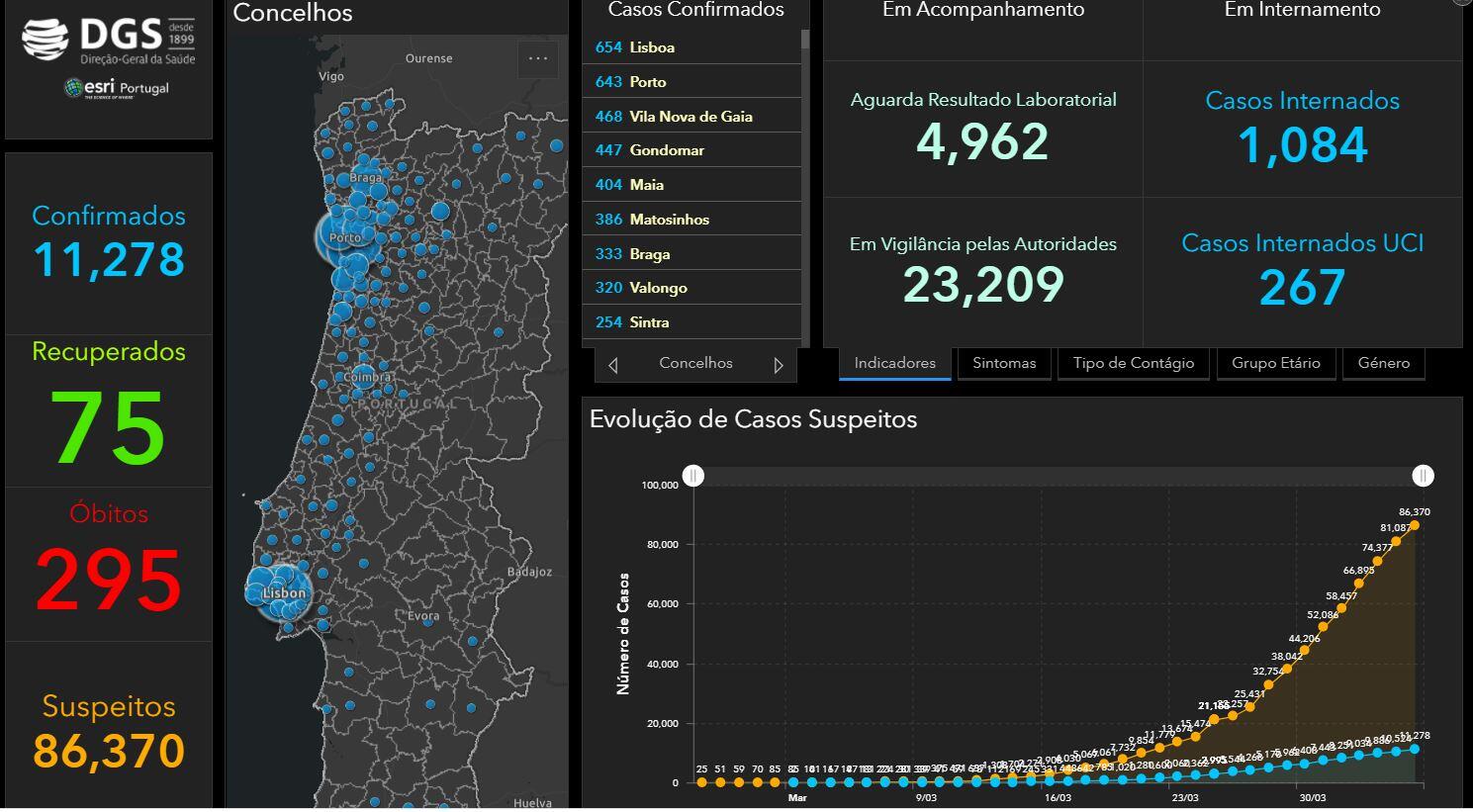
Task: Click the esri Portugal logo
Action: click(x=117, y=88)
